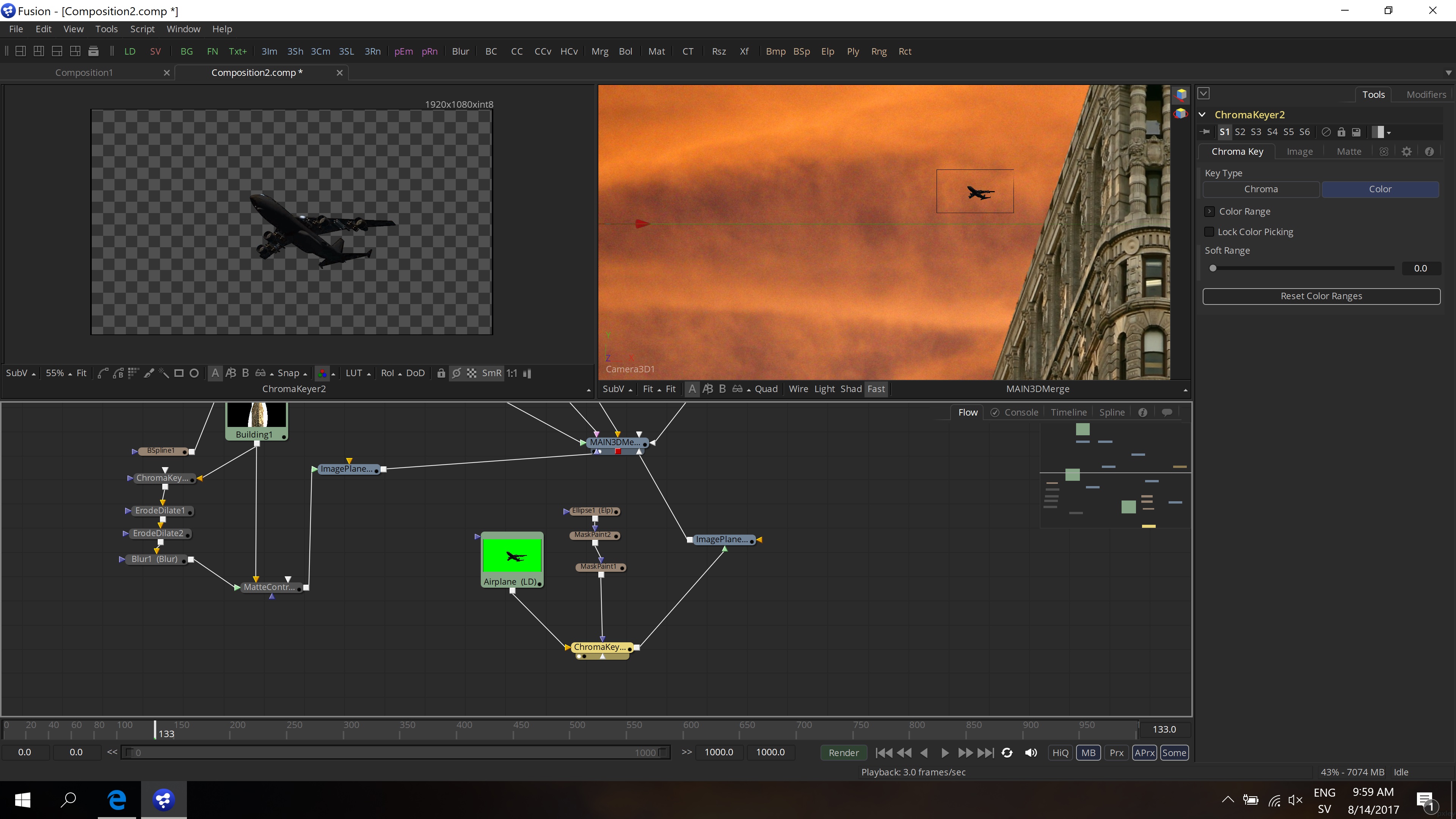Open the Radioactive atom tab icon
The image size is (1456, 819).
tap(1384, 152)
